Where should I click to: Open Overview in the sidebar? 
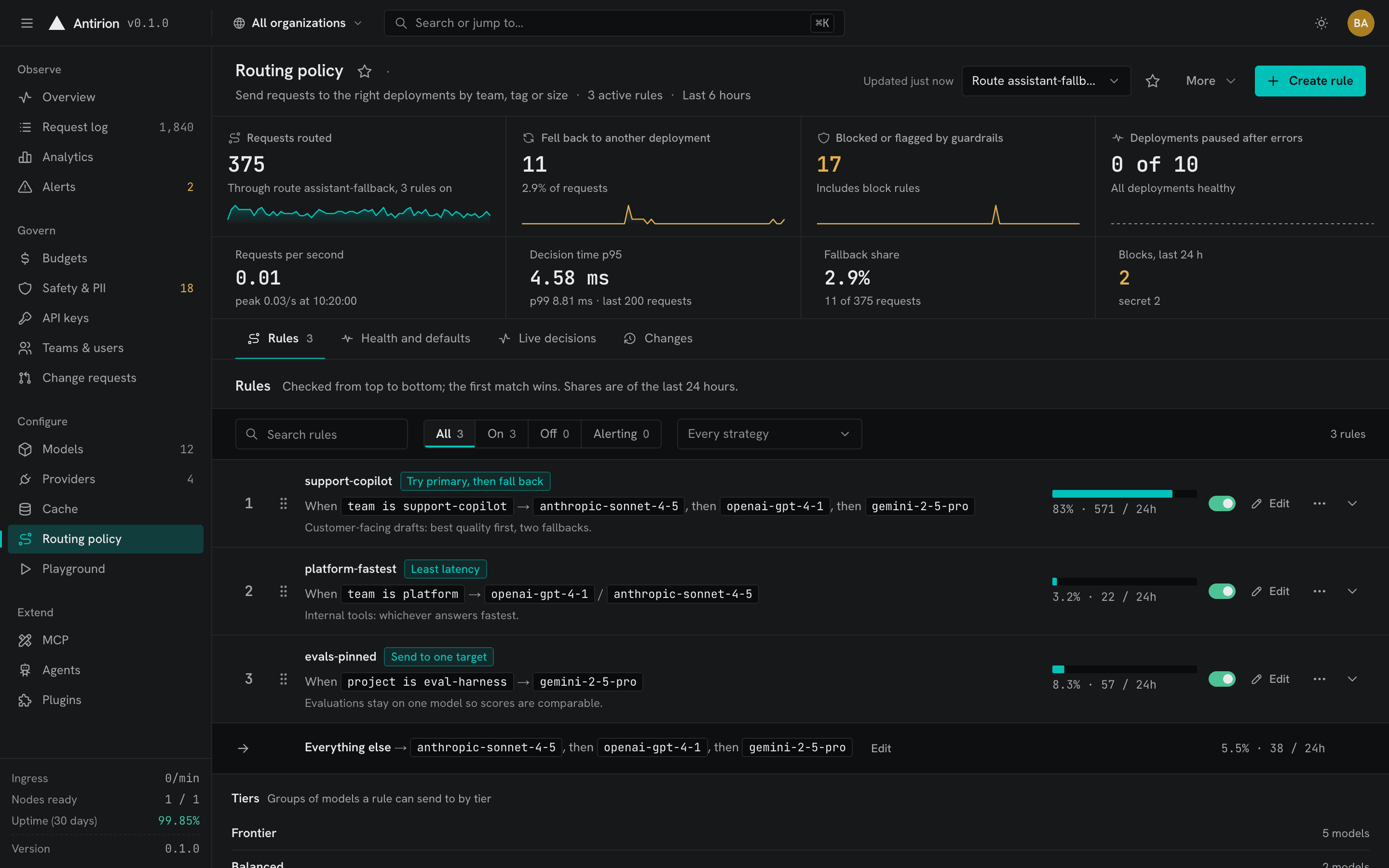pyautogui.click(x=106, y=97)
